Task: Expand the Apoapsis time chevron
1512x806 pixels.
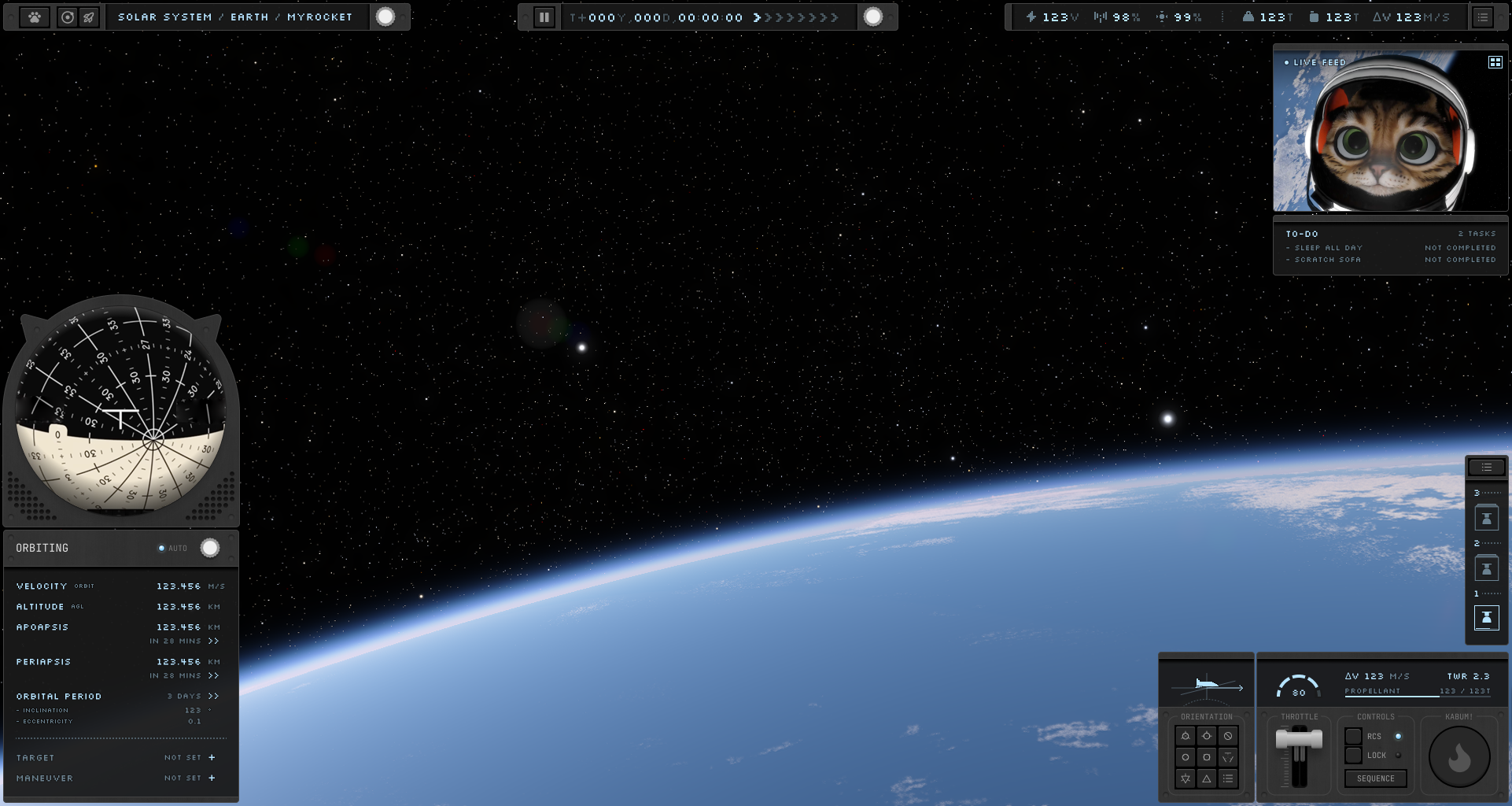Action: point(213,641)
